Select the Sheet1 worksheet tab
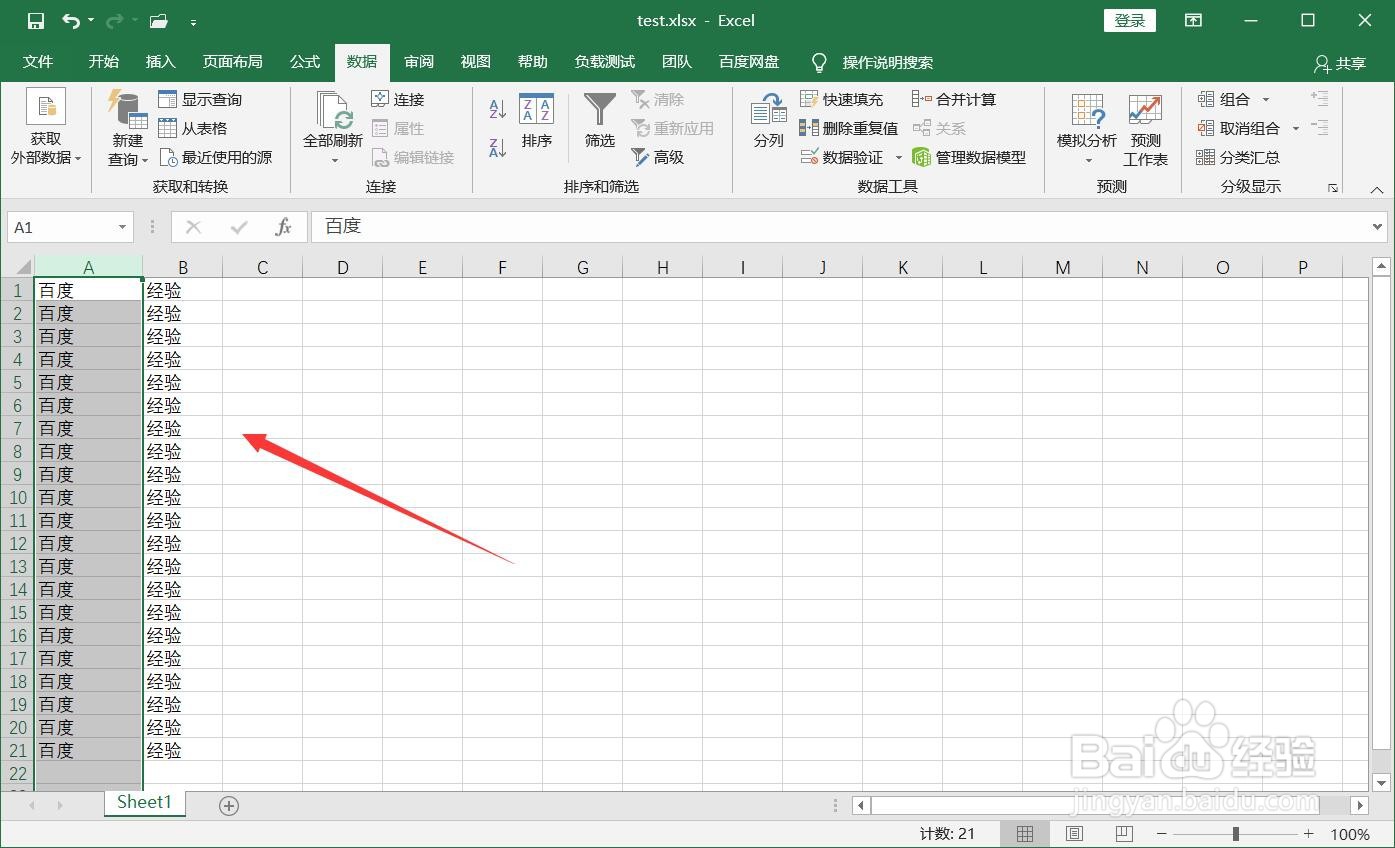 (x=143, y=802)
